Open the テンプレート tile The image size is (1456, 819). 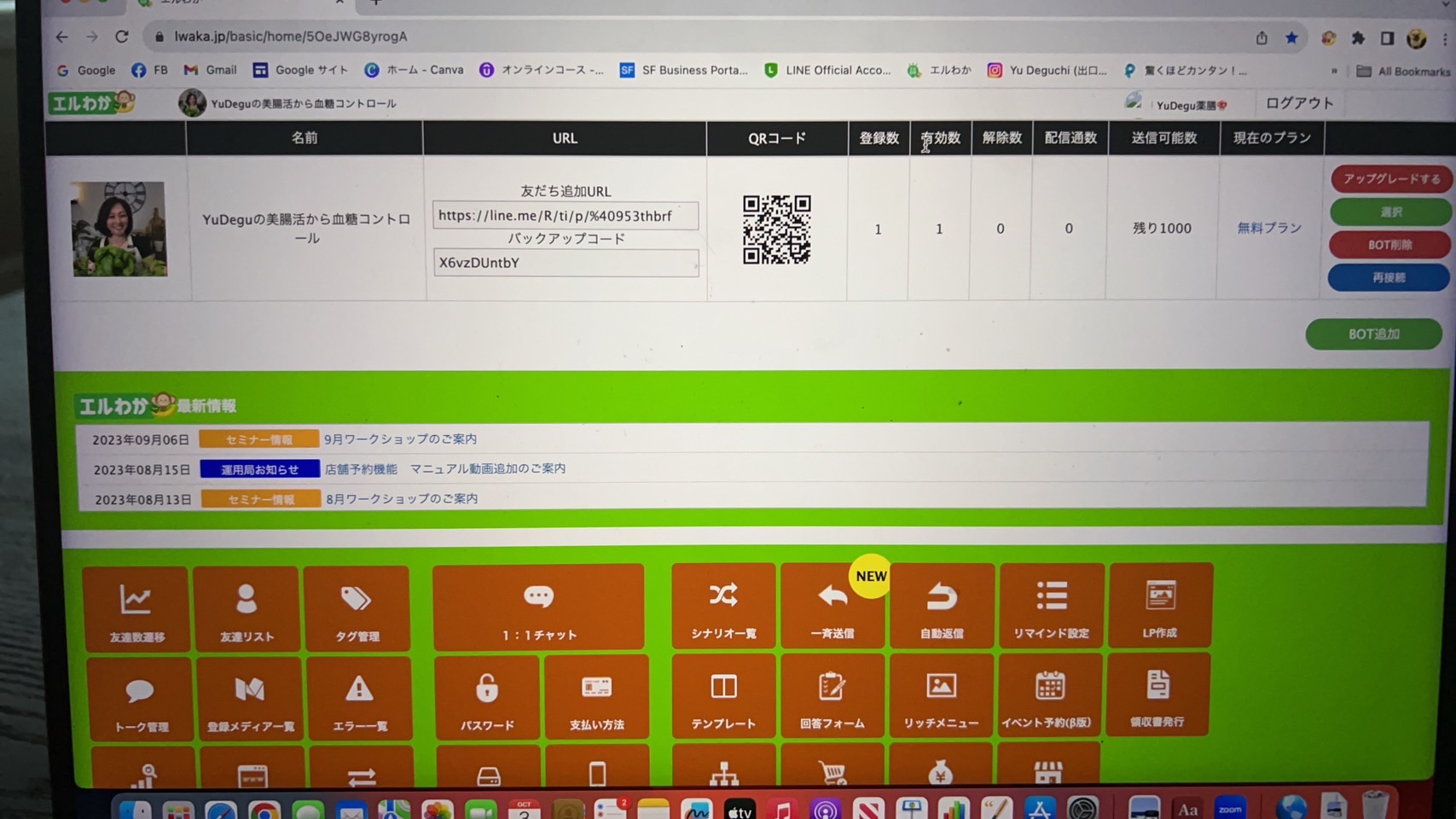click(723, 695)
